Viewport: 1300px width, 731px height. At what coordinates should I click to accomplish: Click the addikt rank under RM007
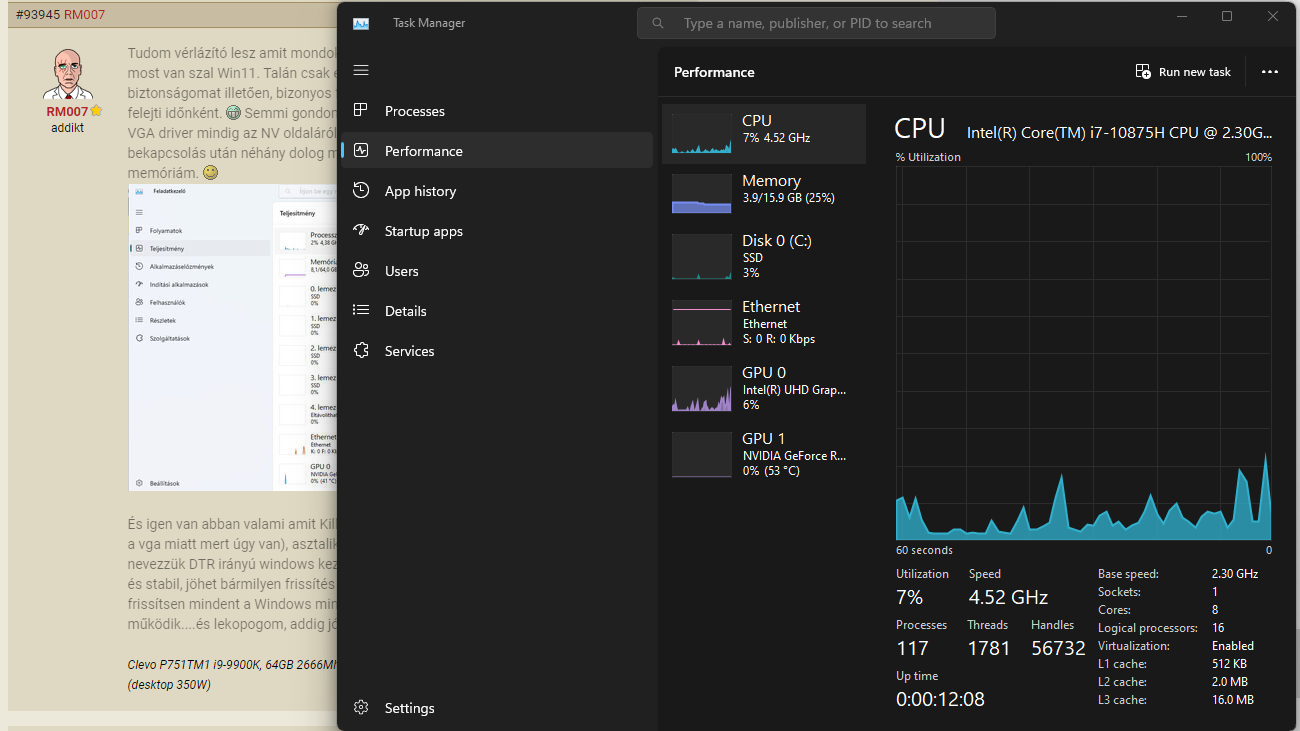67,128
